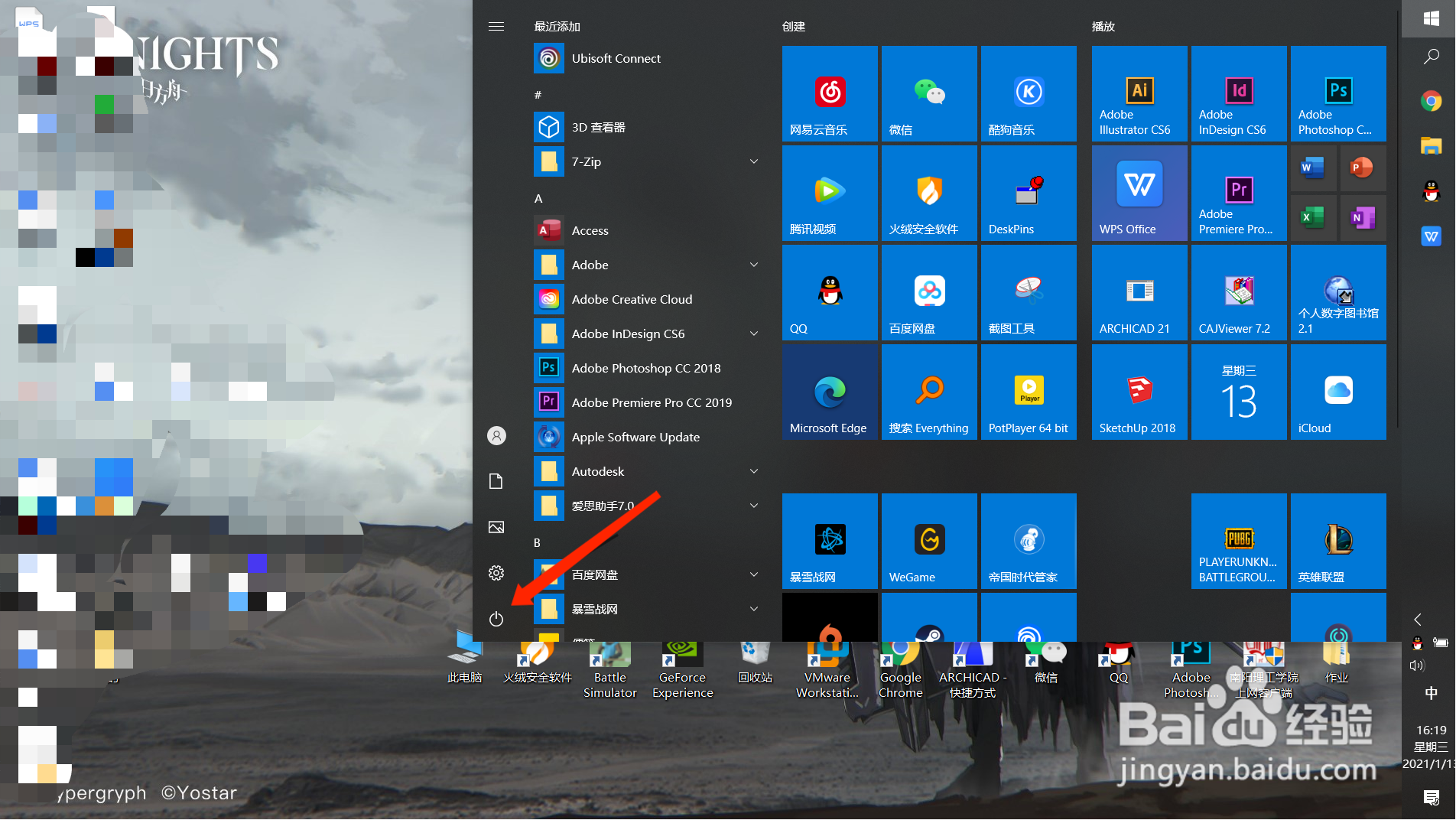Image resolution: width=1456 pixels, height=820 pixels.
Task: Open PotPlayer 64 bit tile
Action: click(1029, 392)
